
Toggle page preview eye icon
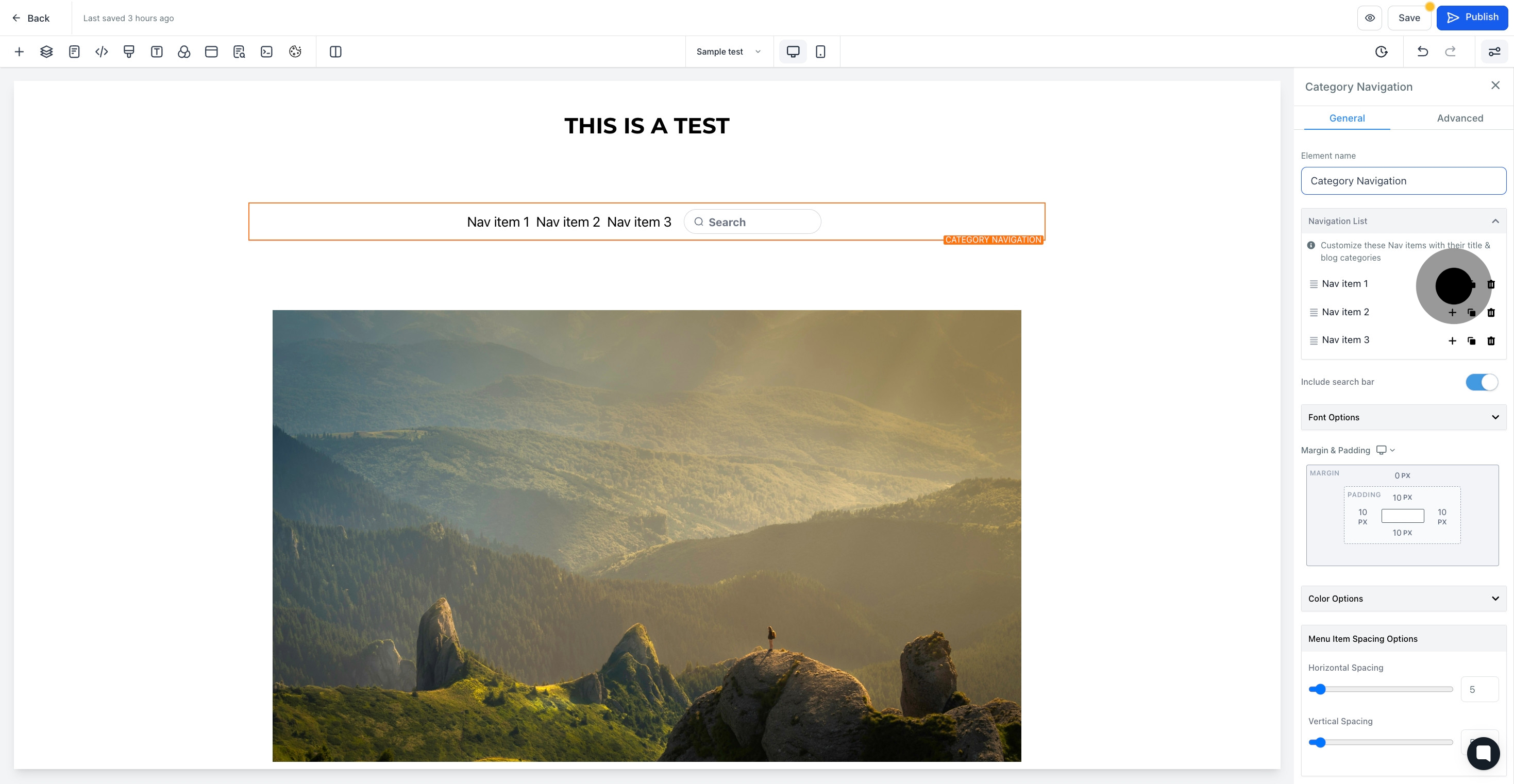(x=1369, y=18)
